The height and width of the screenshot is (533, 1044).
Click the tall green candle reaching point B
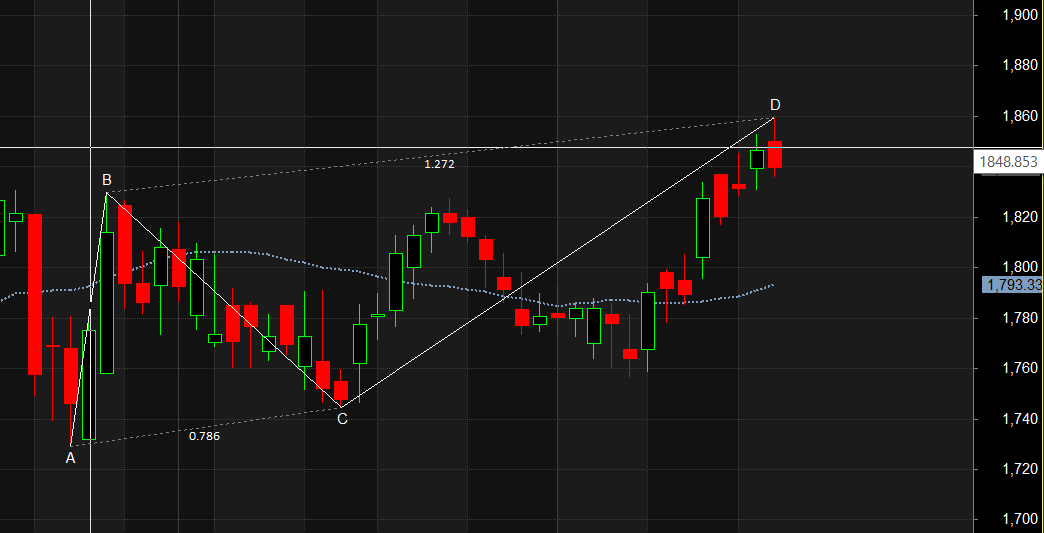(x=107, y=303)
